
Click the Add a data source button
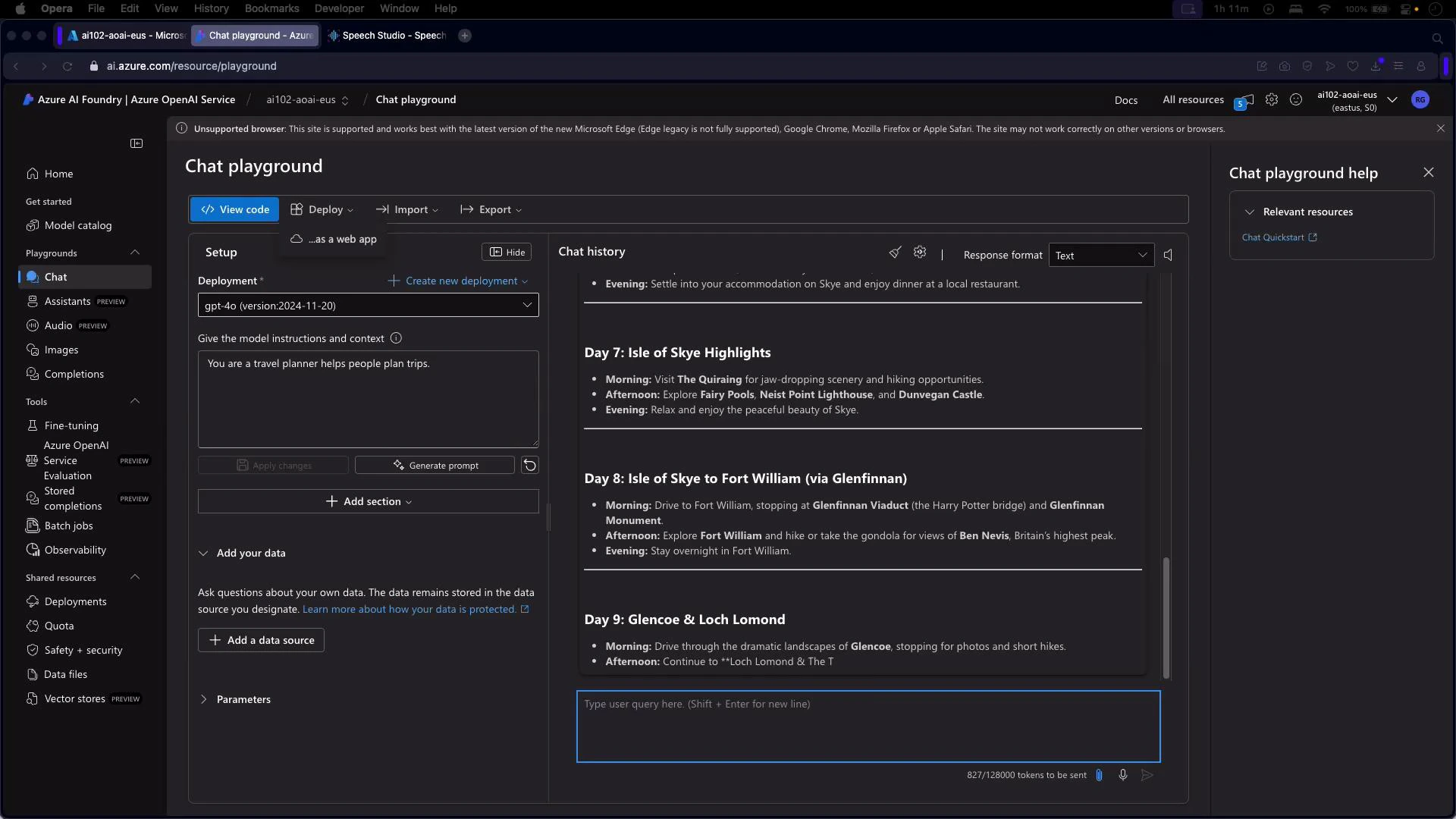(x=260, y=640)
